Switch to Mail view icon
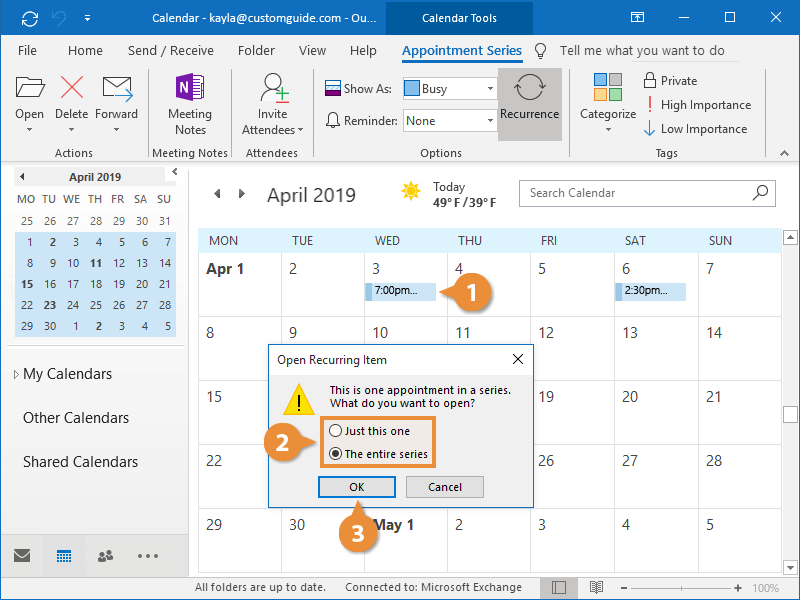The height and width of the screenshot is (600, 800). 22,556
